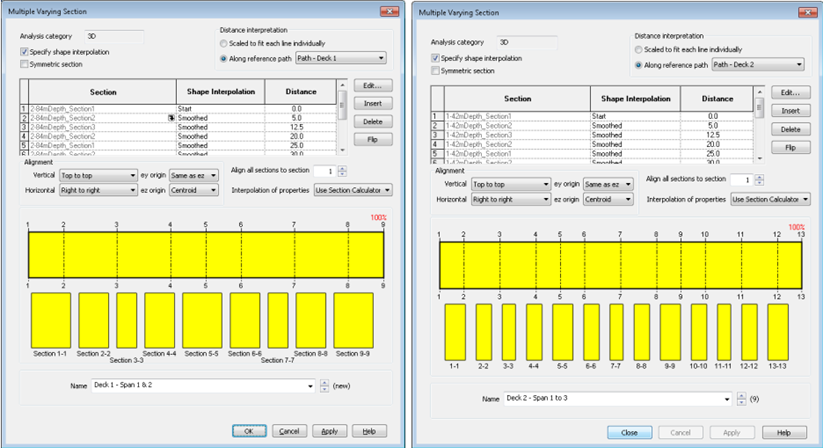Click the stepper beside the Deck 2 name field
Image resolution: width=823 pixels, height=448 pixels.
[x=740, y=399]
